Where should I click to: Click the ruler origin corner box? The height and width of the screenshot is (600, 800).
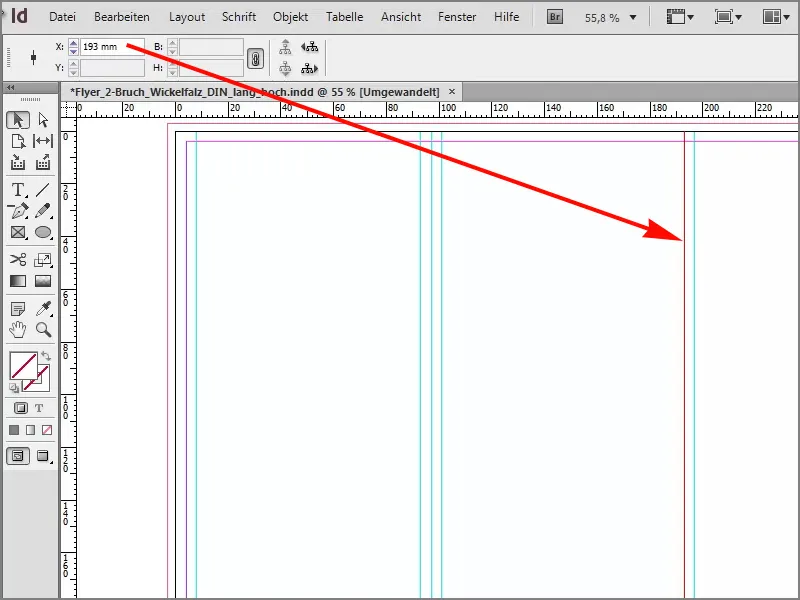click(68, 110)
